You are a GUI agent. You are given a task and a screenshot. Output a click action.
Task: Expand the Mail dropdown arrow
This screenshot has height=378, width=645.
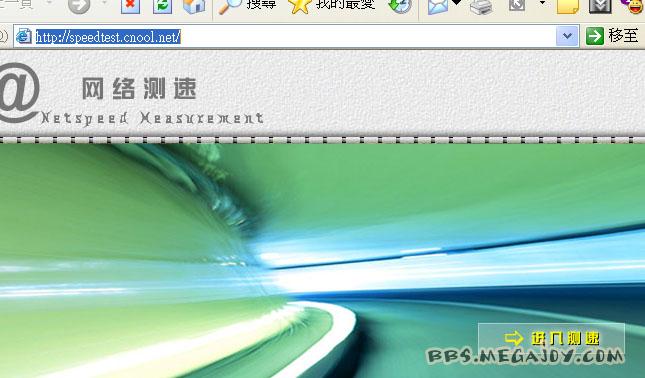[456, 3]
